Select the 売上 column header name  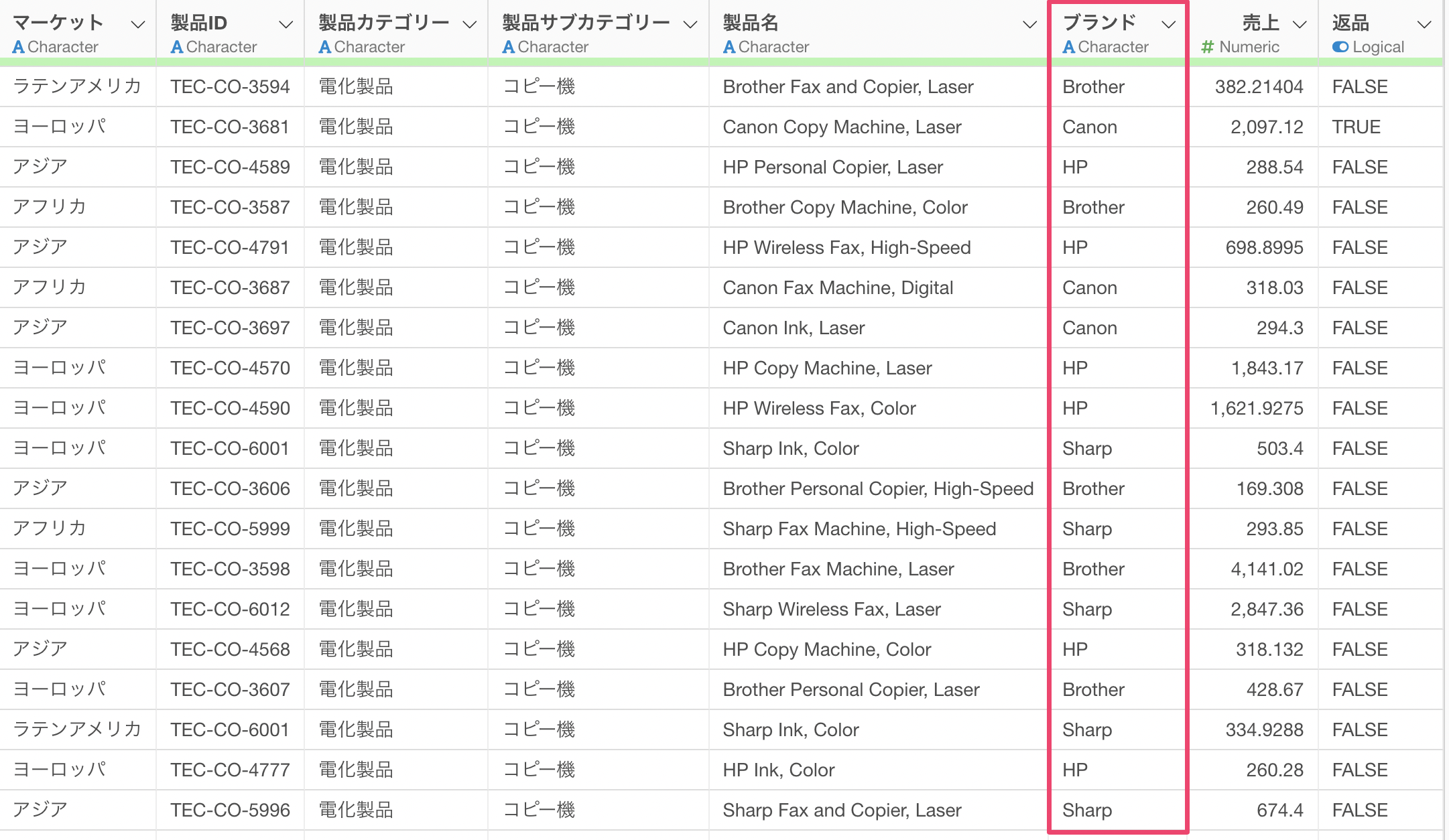(1261, 23)
